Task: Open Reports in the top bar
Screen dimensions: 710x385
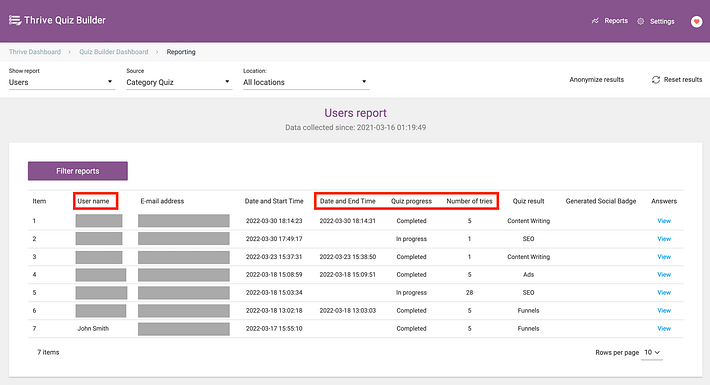Action: (616, 21)
